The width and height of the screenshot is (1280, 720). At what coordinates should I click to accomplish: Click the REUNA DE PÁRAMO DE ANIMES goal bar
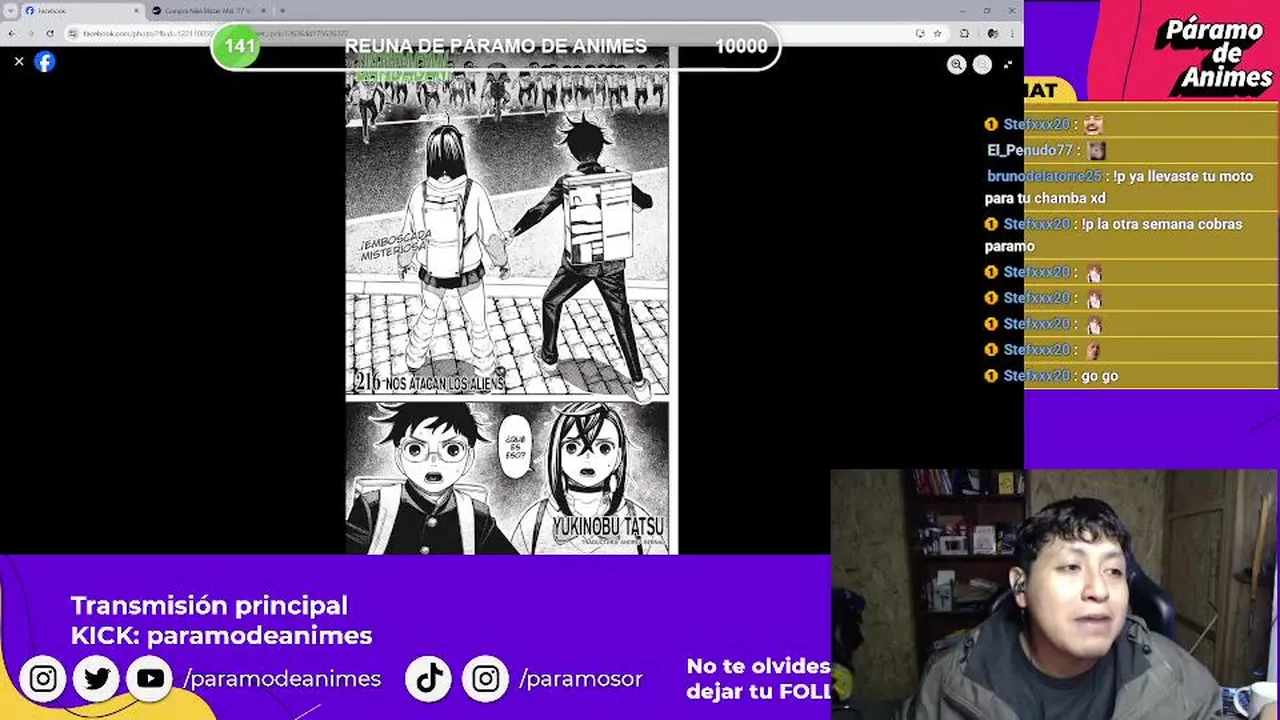pos(495,46)
